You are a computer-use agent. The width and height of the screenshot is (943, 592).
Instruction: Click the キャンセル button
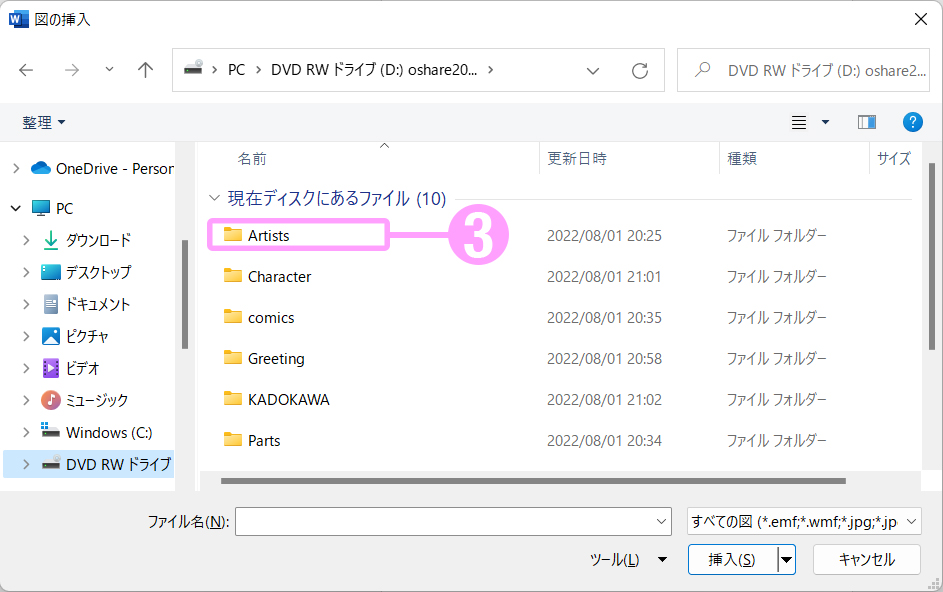(x=866, y=560)
